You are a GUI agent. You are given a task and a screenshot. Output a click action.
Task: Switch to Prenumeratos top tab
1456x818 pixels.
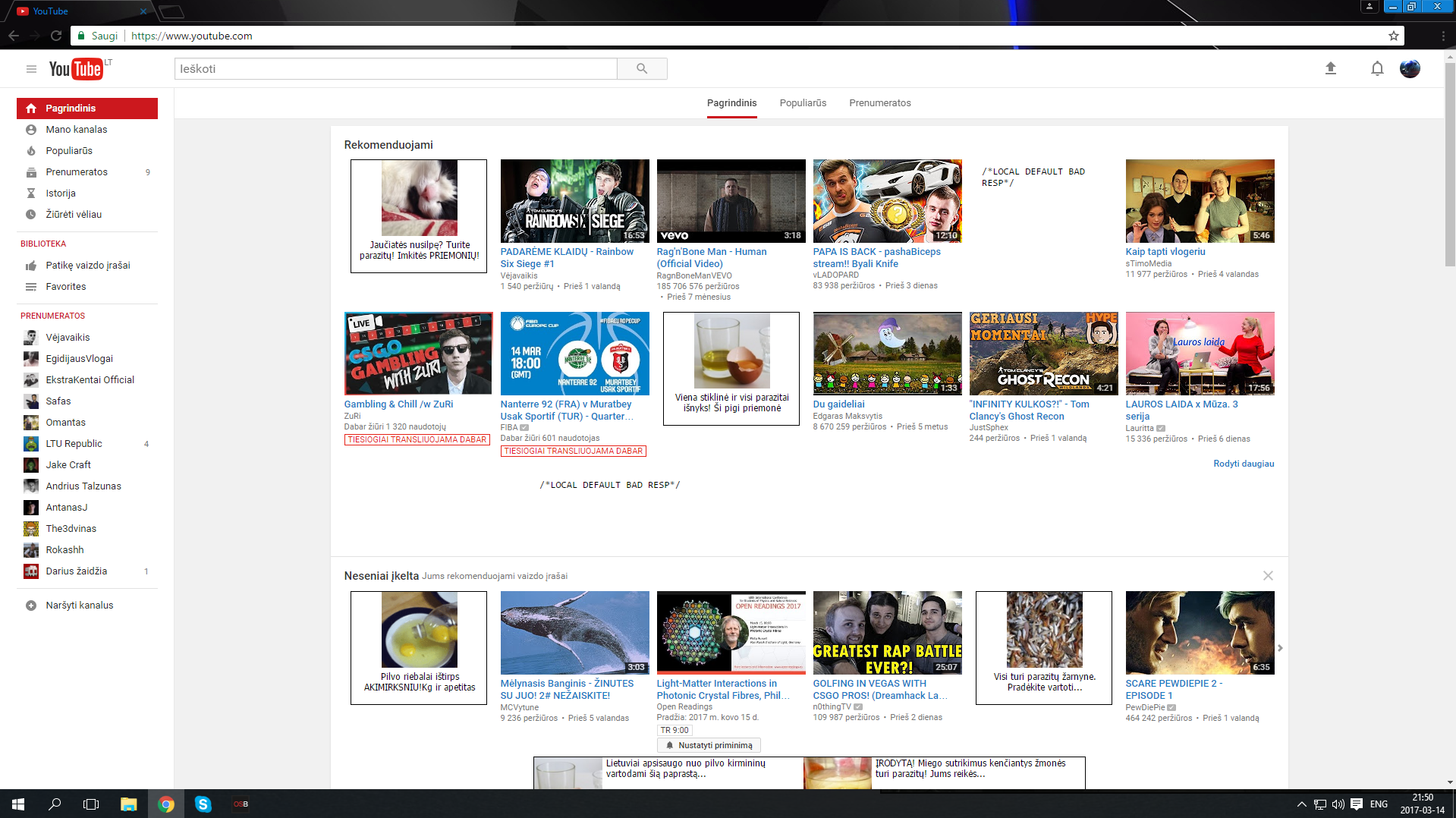point(879,103)
